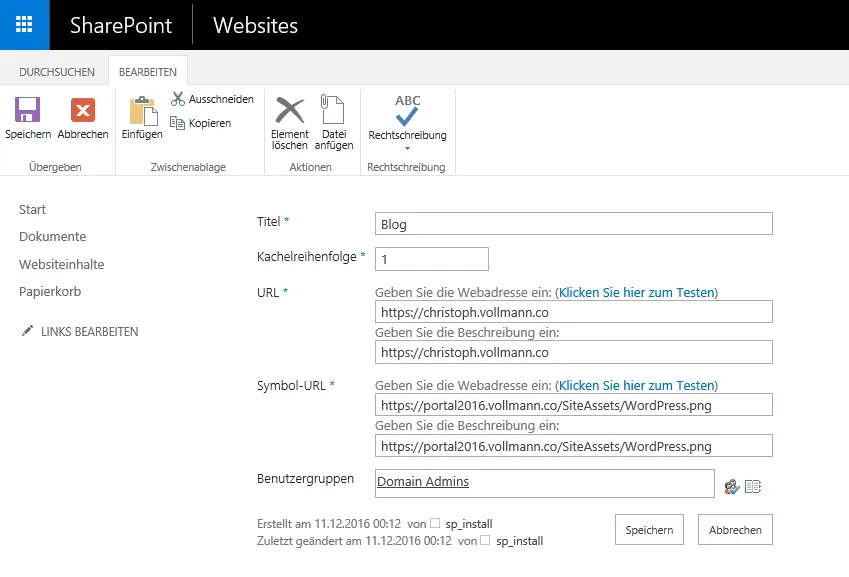Viewport: 849px width, 577px height.
Task: Select the Domain Admins entity
Action: 423,481
